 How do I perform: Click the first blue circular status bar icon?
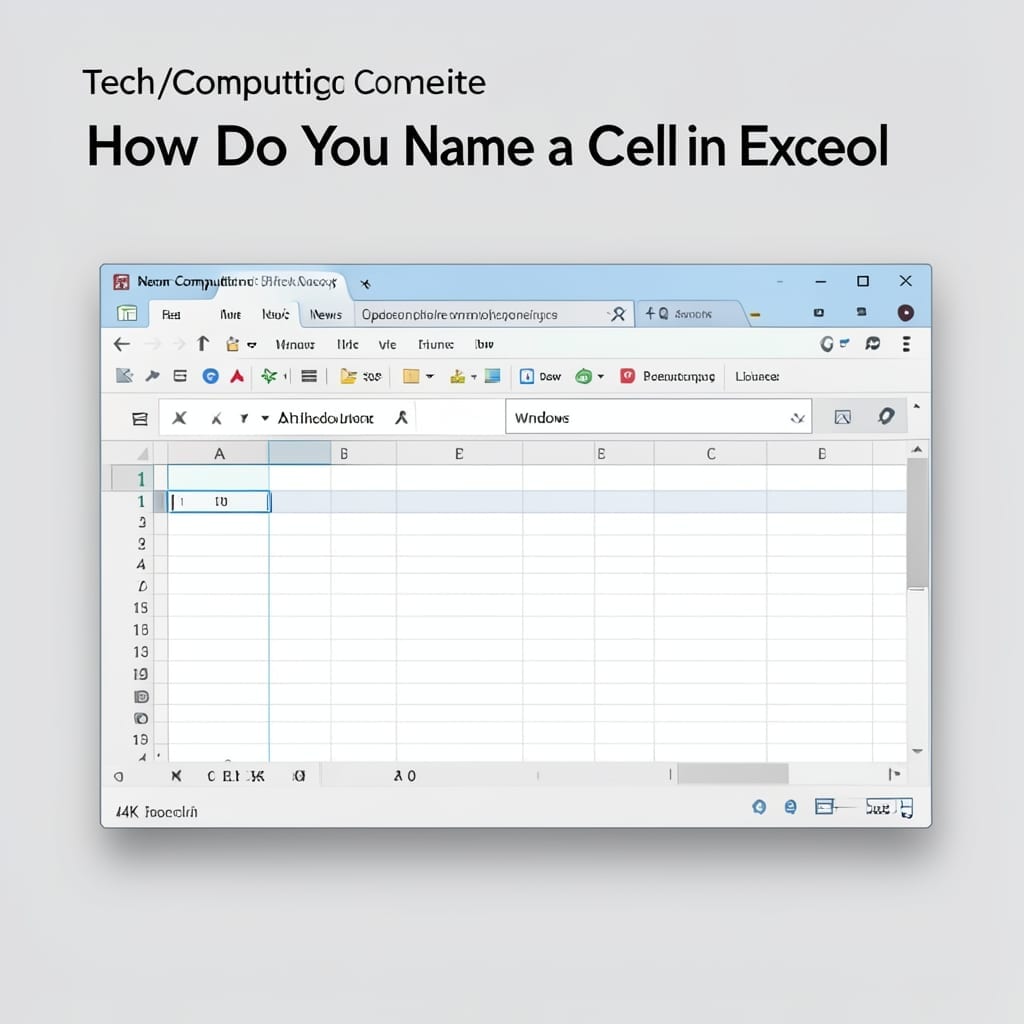tap(759, 807)
